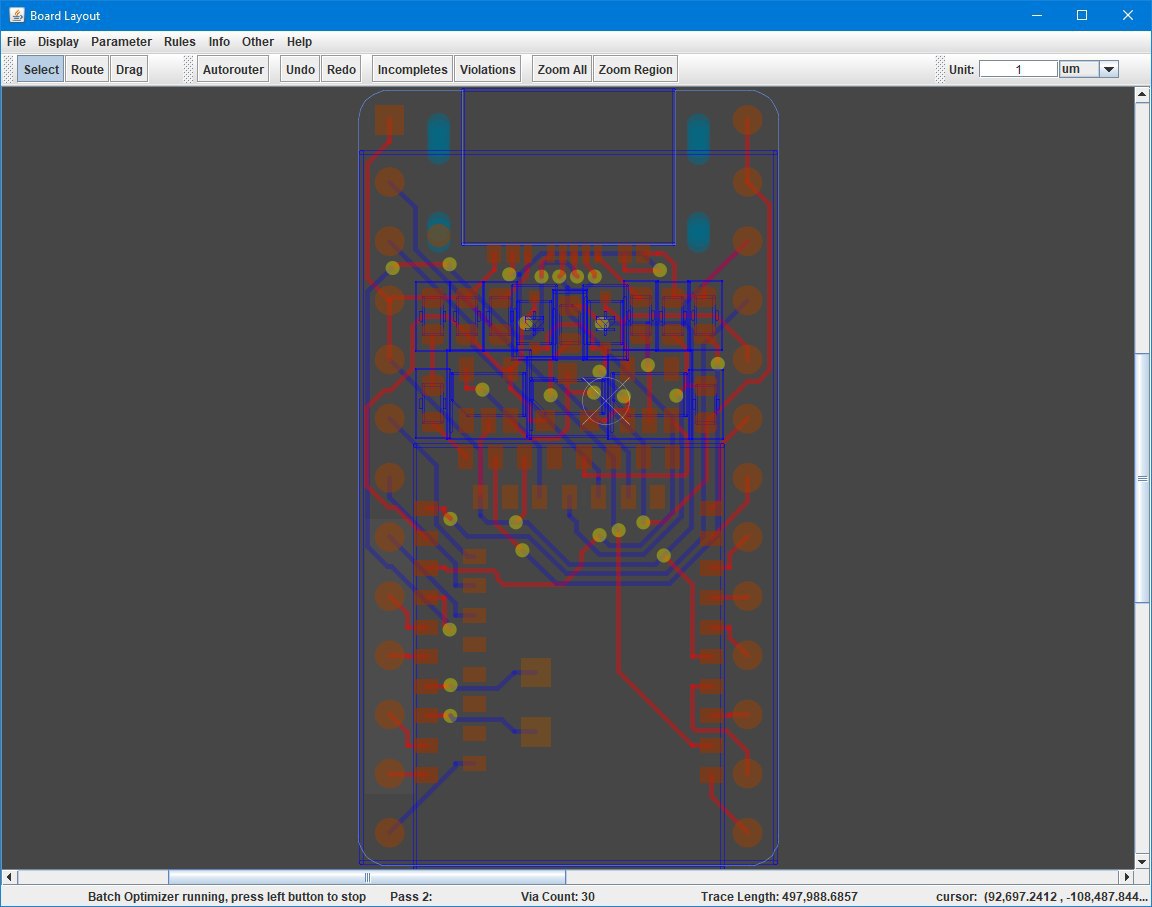Click the Java application icon in title bar

click(16, 15)
